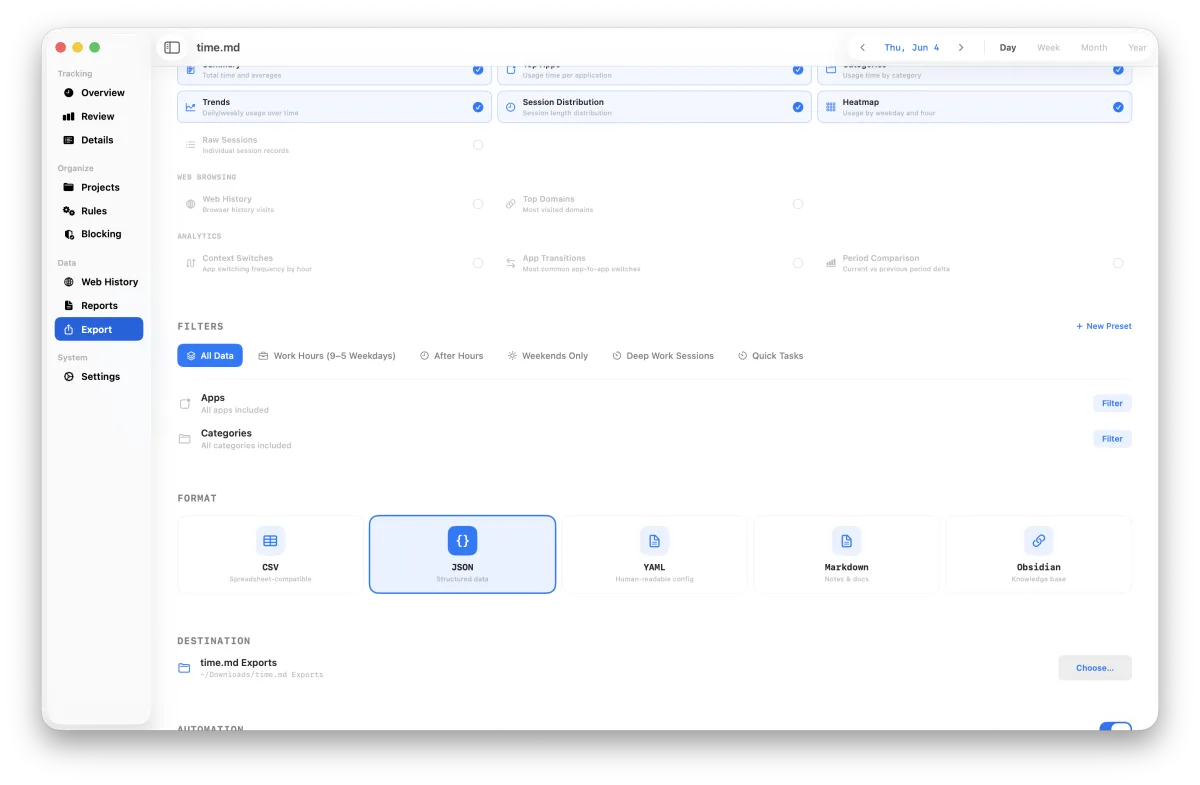Image resolution: width=1200 pixels, height=785 pixels.
Task: Click the Settings gear icon
Action: pyautogui.click(x=69, y=377)
